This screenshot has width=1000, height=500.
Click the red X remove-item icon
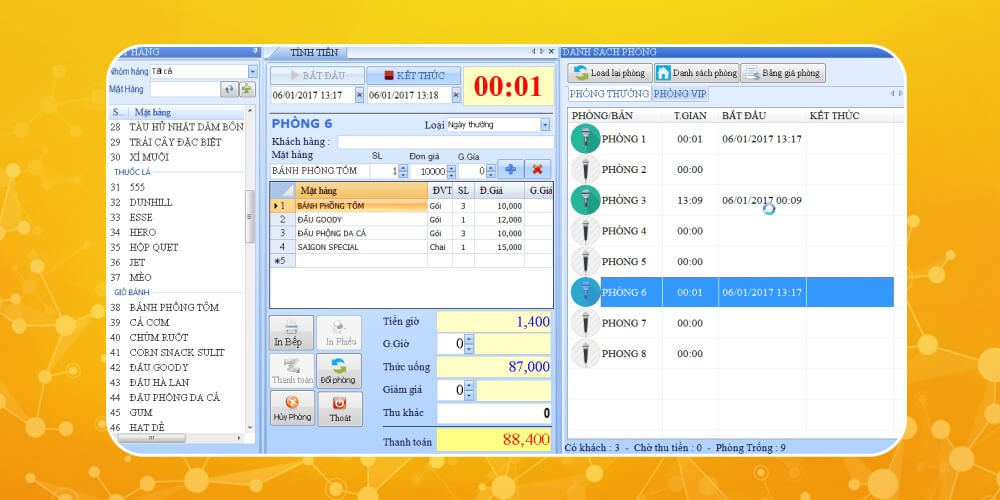538,170
